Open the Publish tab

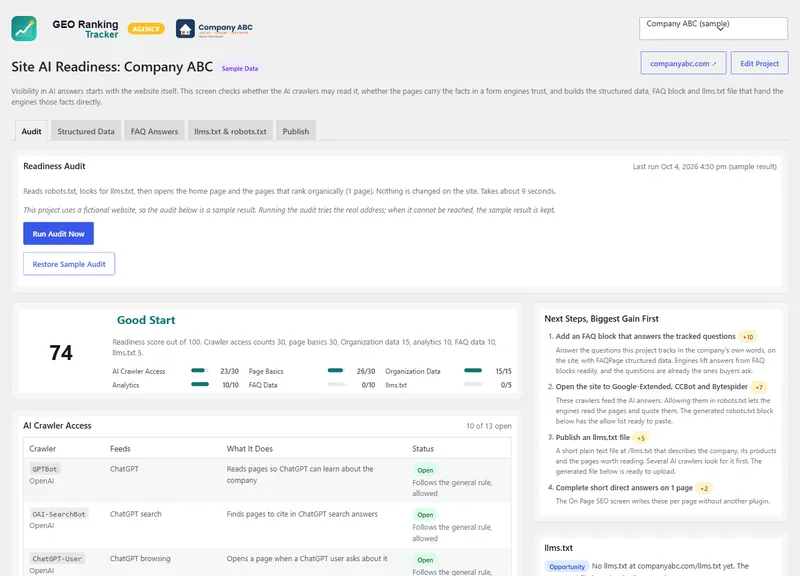(x=296, y=131)
